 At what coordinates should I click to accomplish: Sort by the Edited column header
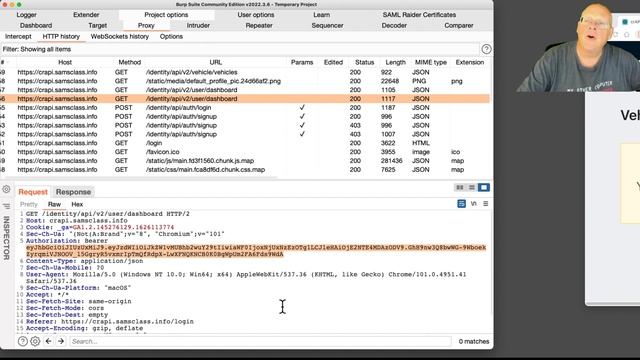click(x=333, y=62)
